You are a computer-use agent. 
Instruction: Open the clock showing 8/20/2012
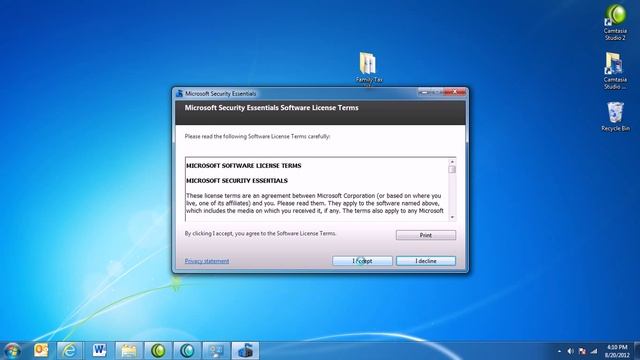pyautogui.click(x=617, y=351)
